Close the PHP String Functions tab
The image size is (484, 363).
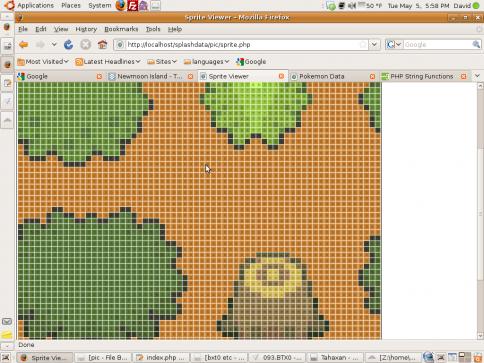point(463,76)
